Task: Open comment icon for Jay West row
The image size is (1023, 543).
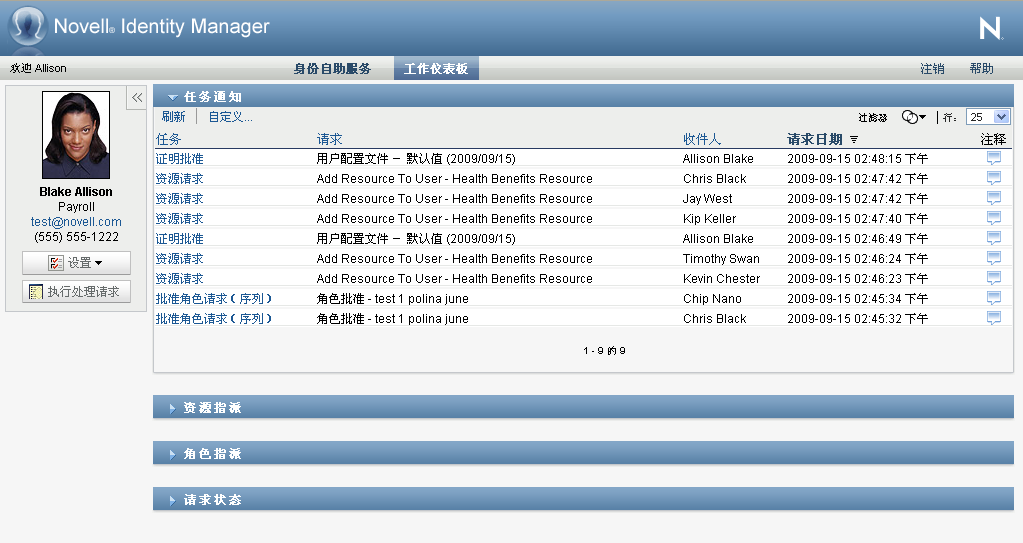Action: 994,198
